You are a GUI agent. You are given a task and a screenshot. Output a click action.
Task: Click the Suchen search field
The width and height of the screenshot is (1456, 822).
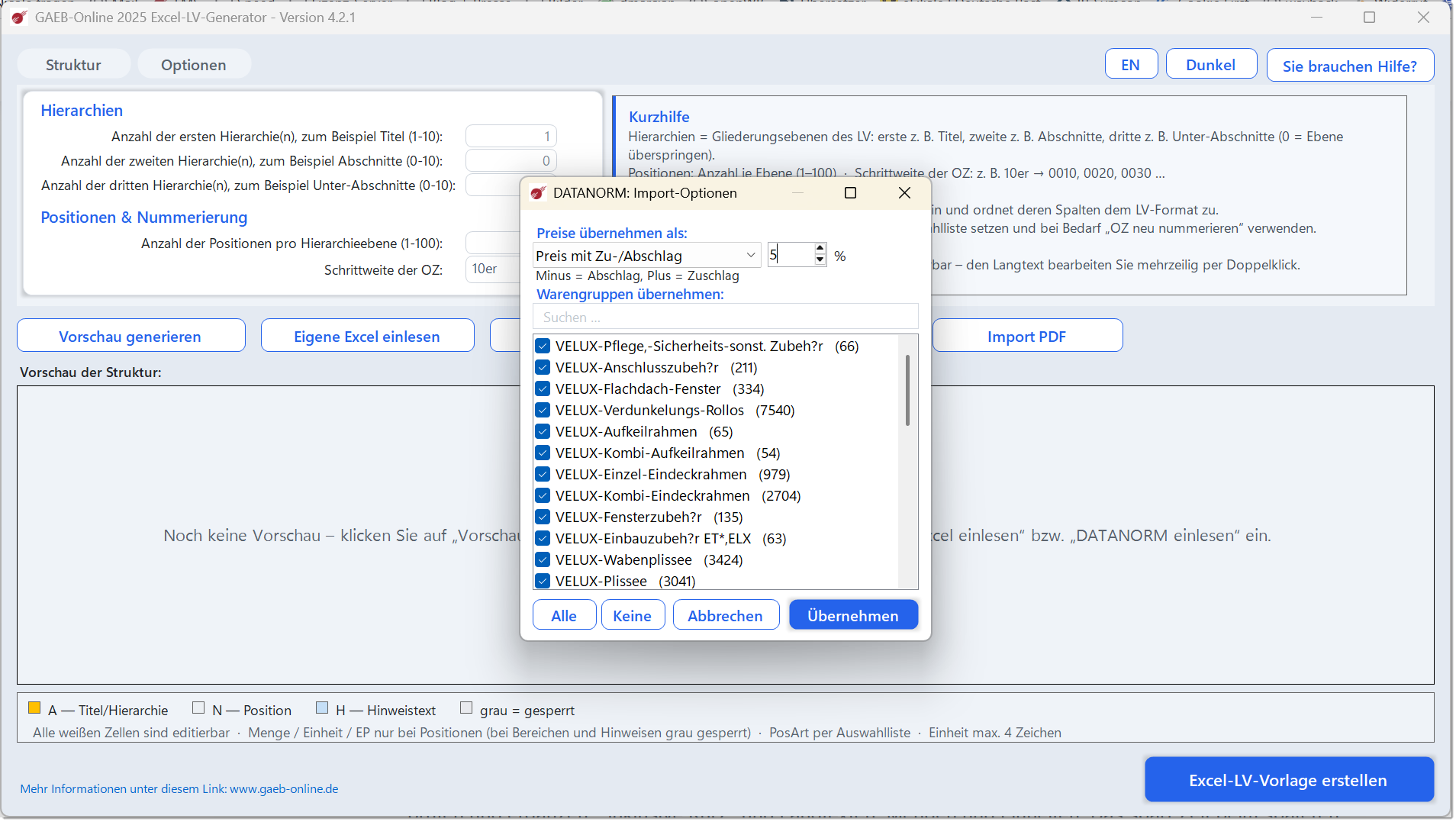coord(725,317)
